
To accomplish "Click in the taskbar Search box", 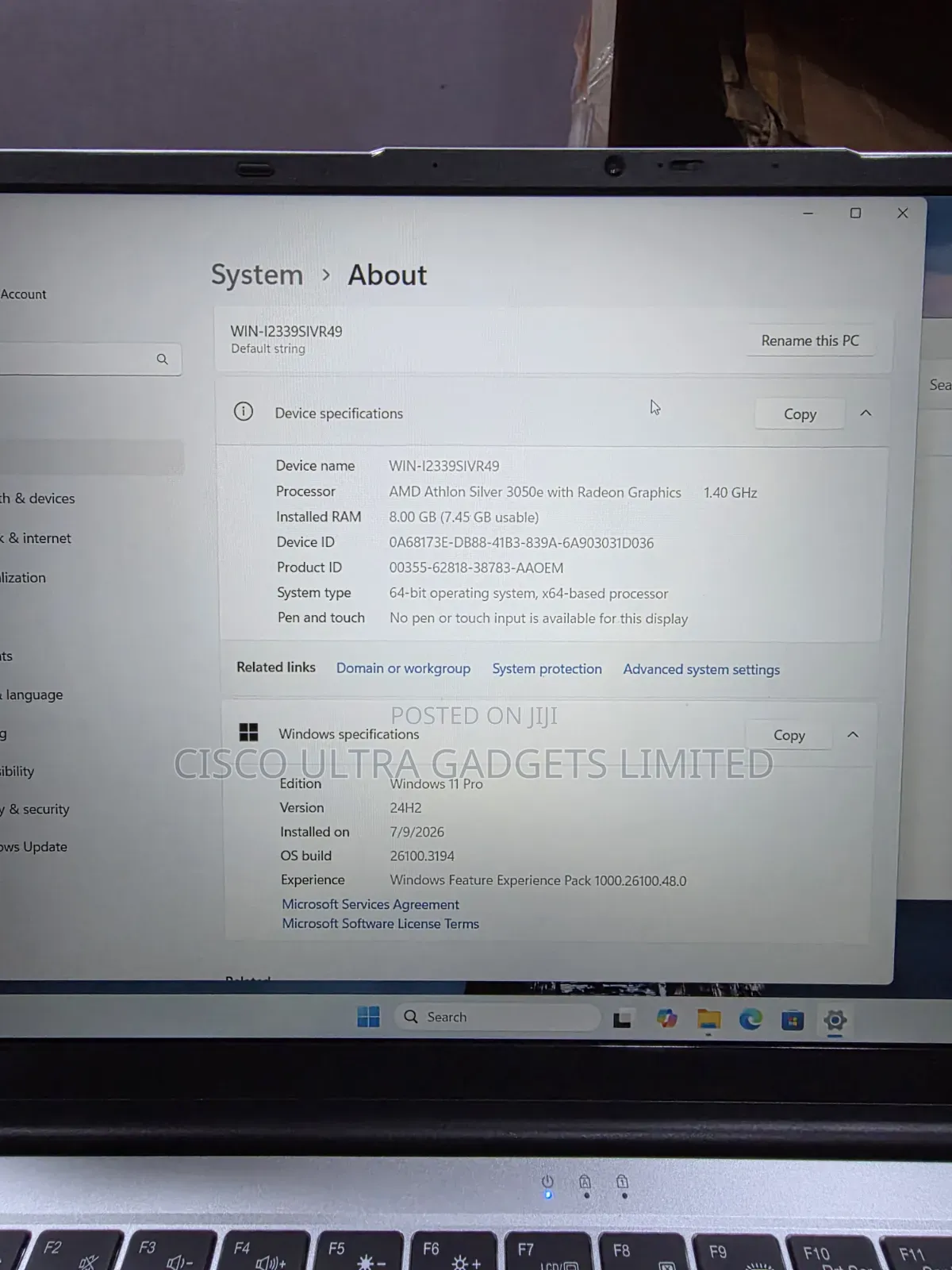I will (497, 1017).
